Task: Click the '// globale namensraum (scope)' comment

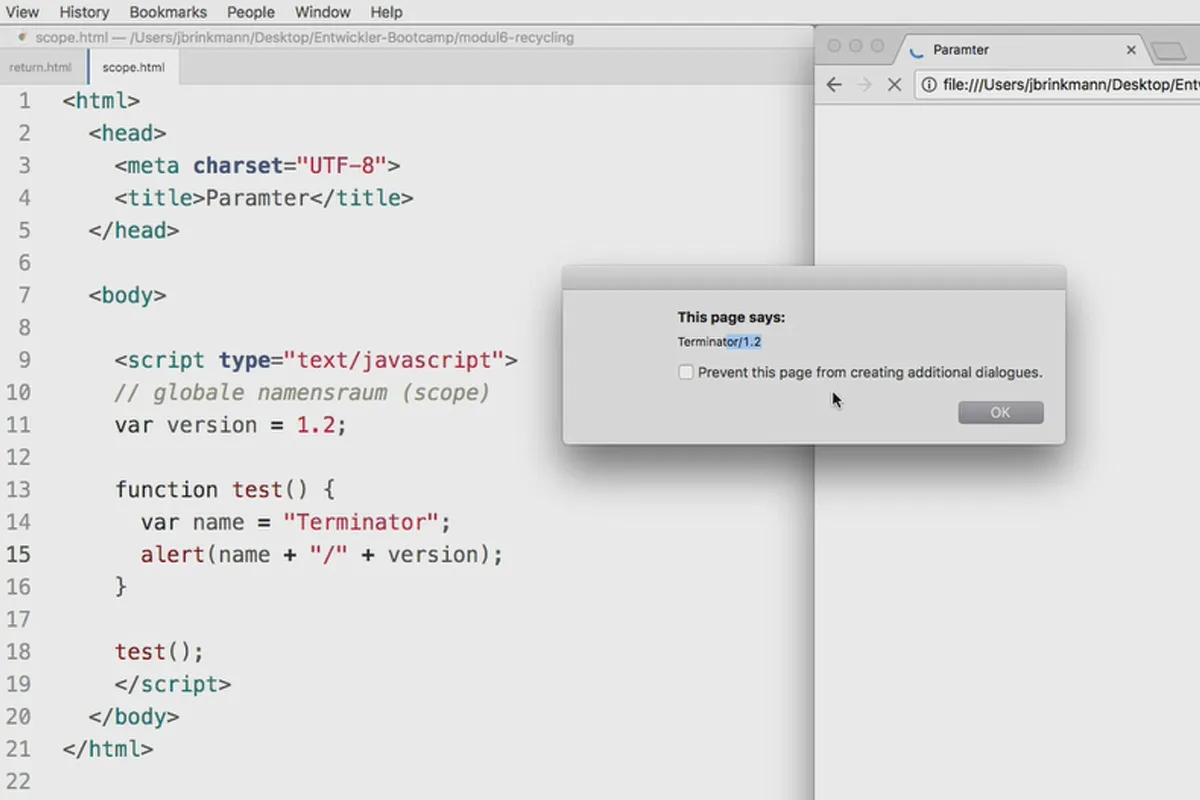Action: pos(302,392)
